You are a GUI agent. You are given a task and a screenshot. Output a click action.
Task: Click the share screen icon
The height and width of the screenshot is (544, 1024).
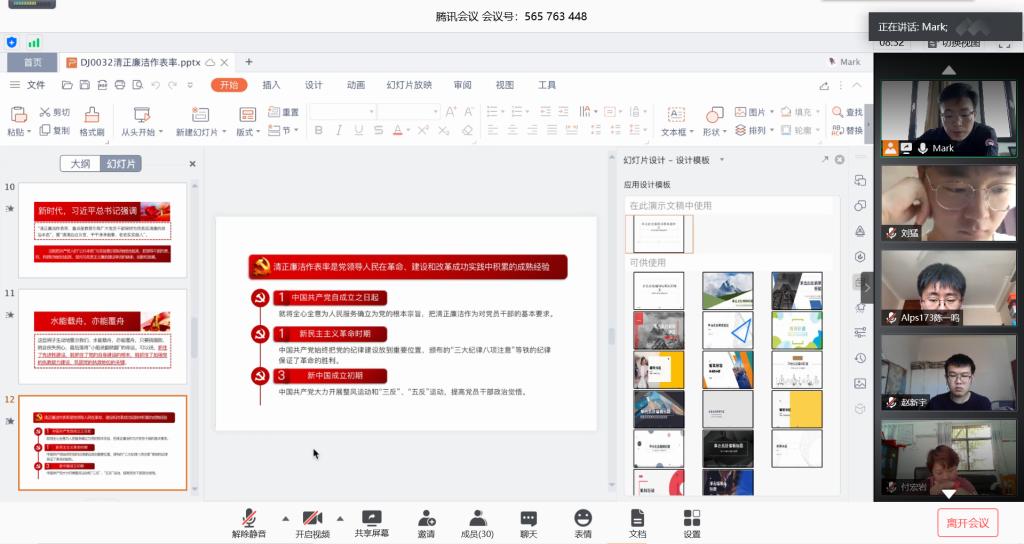[x=371, y=518]
